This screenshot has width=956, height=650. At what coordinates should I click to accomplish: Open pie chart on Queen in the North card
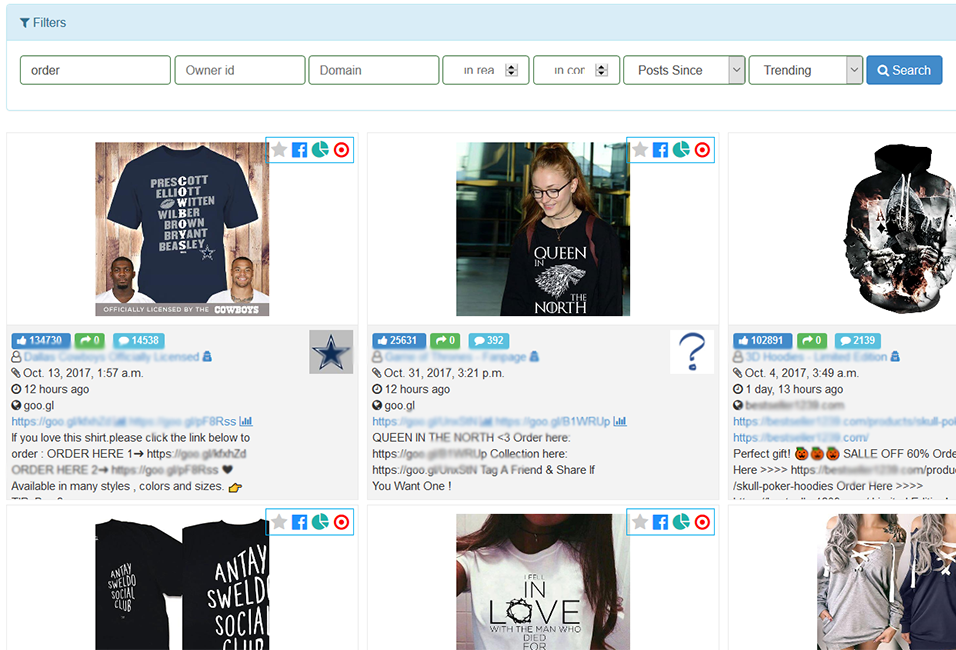(x=681, y=149)
